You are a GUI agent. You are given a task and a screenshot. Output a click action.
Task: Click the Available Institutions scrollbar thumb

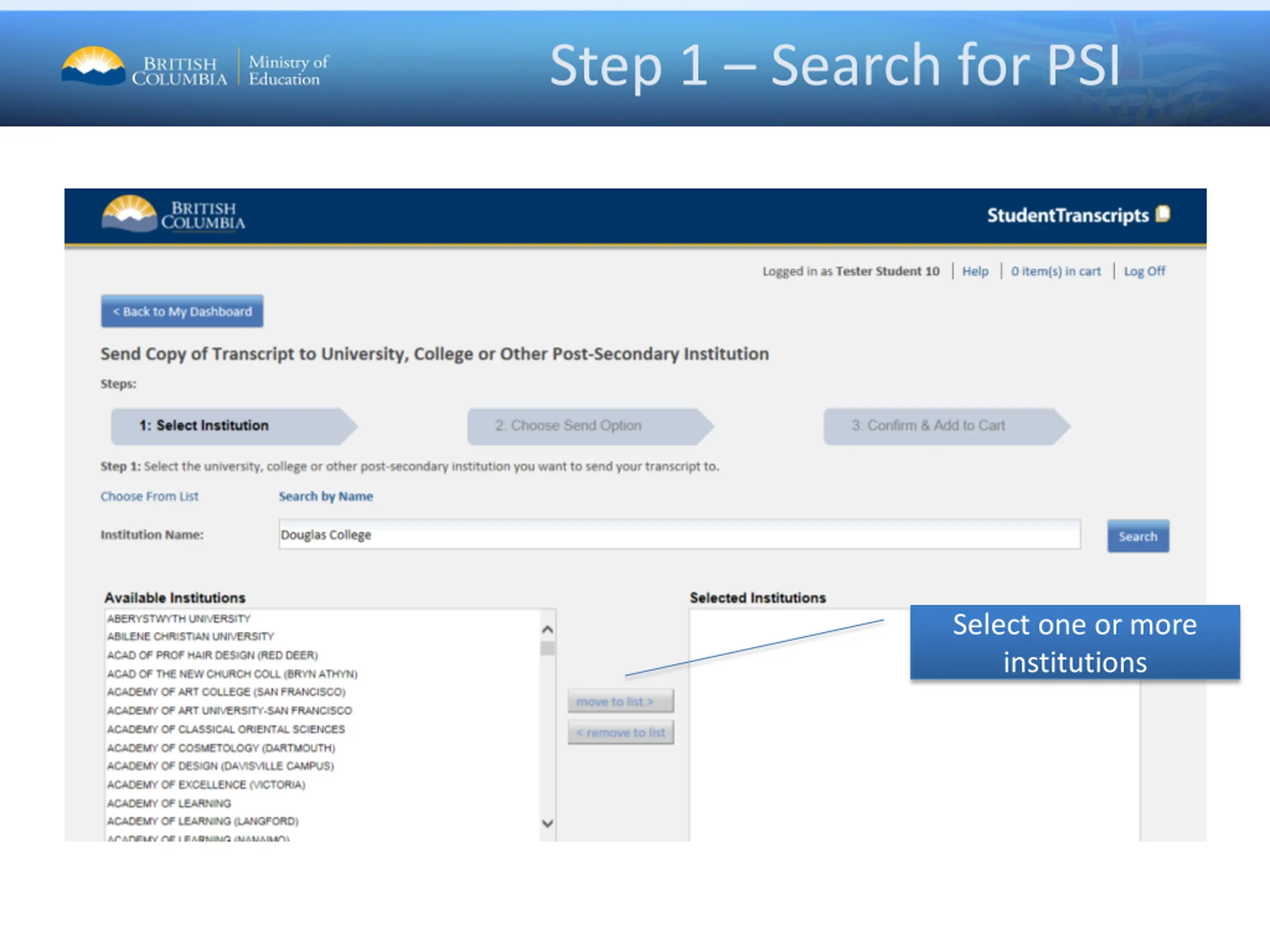pyautogui.click(x=547, y=648)
